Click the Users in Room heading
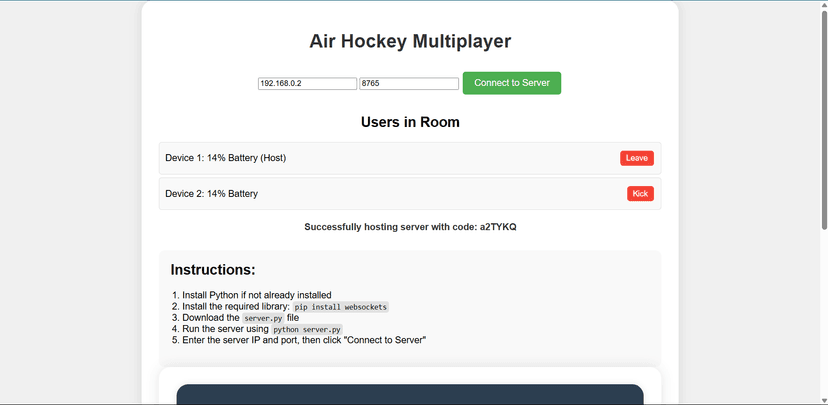 (x=410, y=123)
